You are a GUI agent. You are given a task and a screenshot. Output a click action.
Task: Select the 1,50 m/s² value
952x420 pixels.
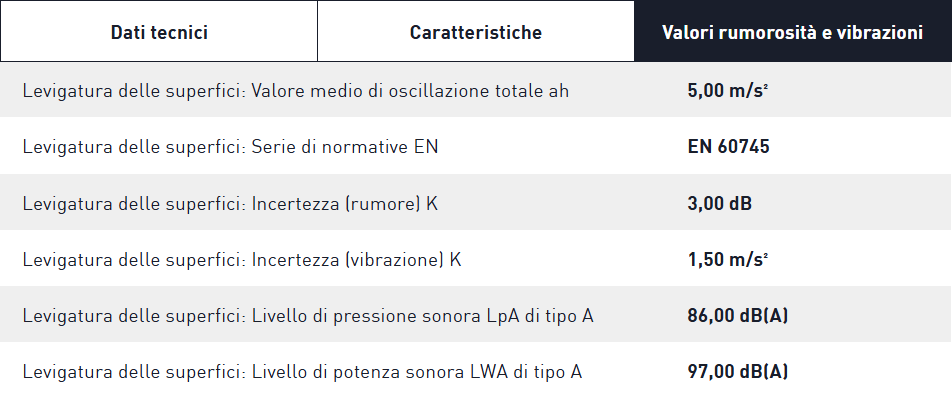coord(728,260)
